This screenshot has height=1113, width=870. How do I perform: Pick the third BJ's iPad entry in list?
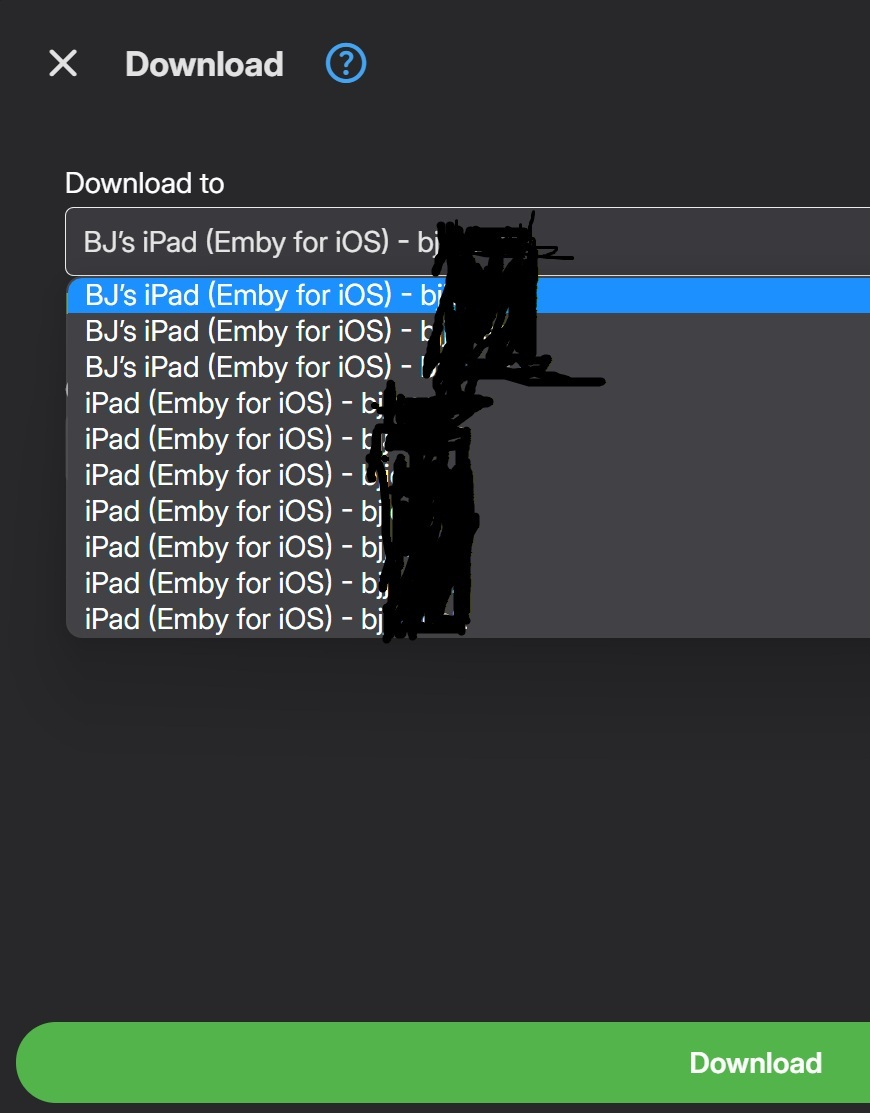coord(468,368)
